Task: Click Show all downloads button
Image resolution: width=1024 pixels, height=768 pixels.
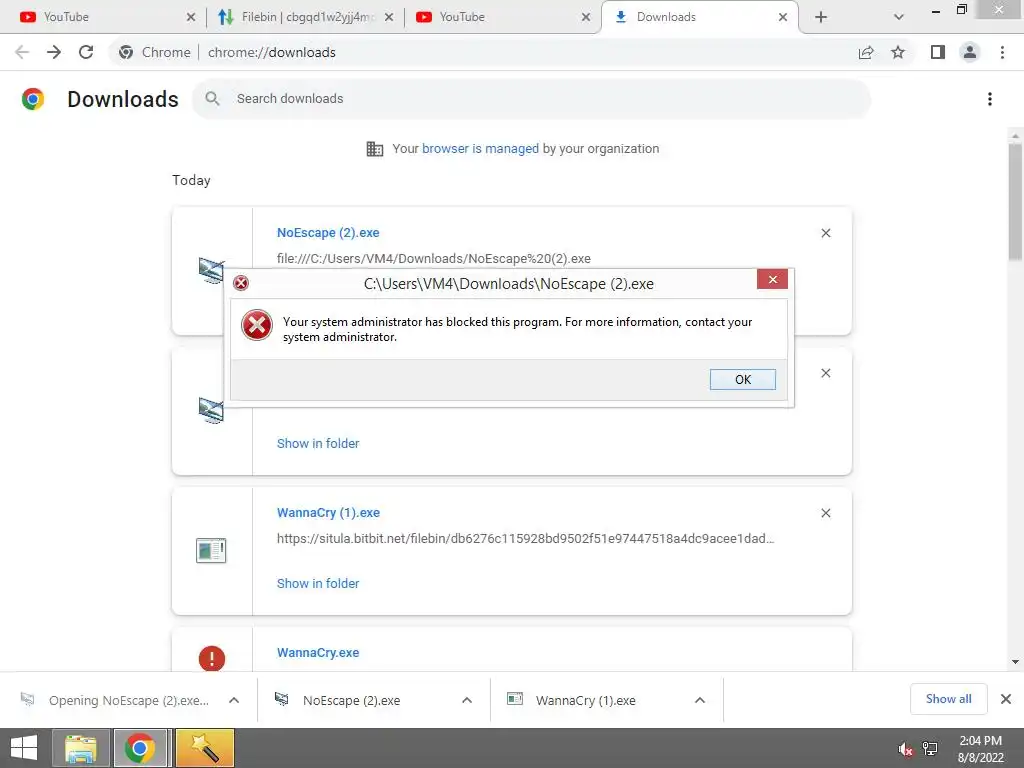Action: click(948, 699)
